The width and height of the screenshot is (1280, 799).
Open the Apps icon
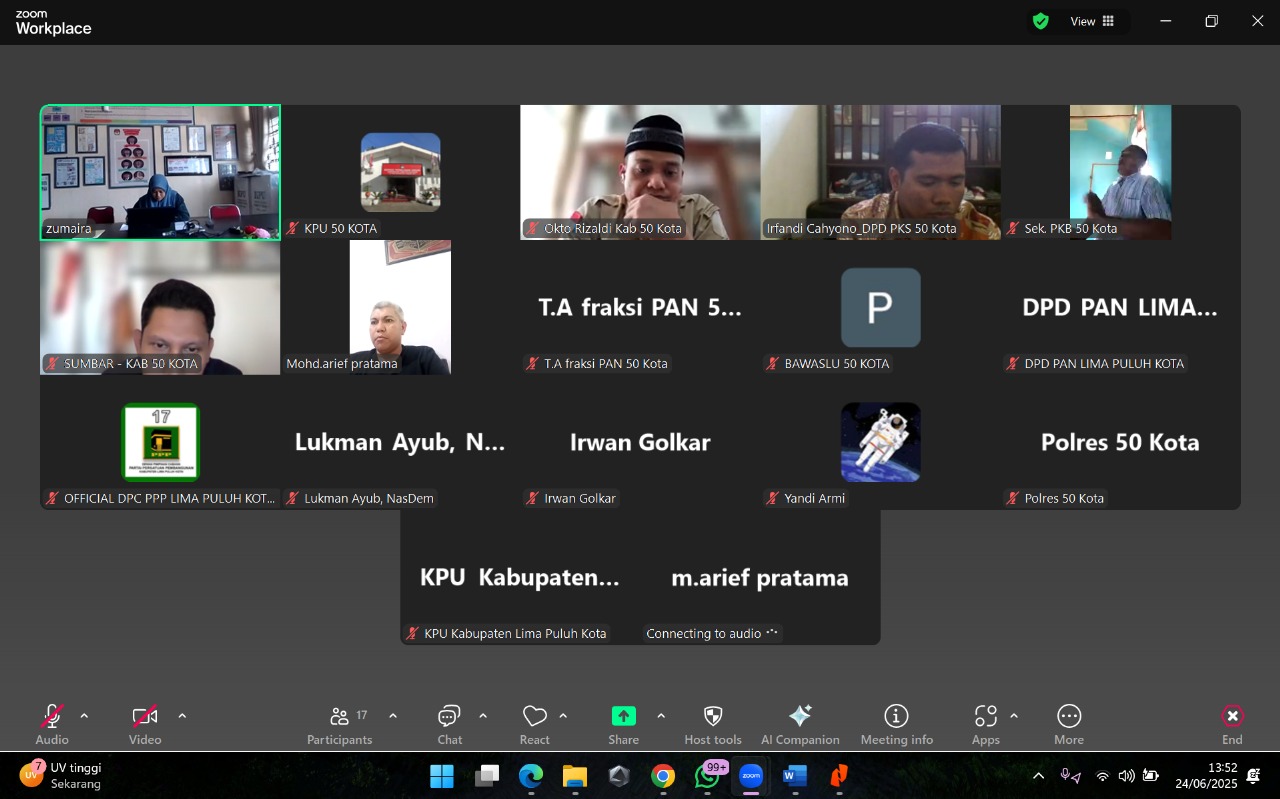(x=985, y=716)
